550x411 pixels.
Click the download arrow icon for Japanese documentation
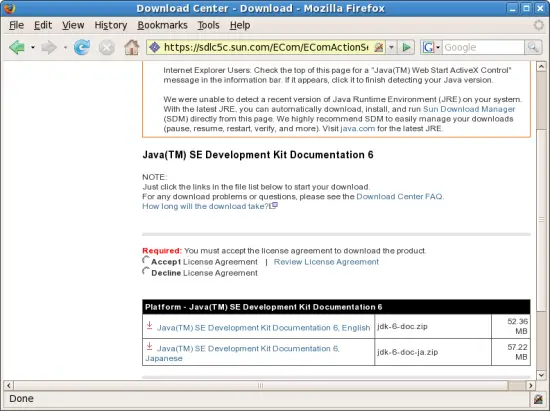pyautogui.click(x=149, y=346)
